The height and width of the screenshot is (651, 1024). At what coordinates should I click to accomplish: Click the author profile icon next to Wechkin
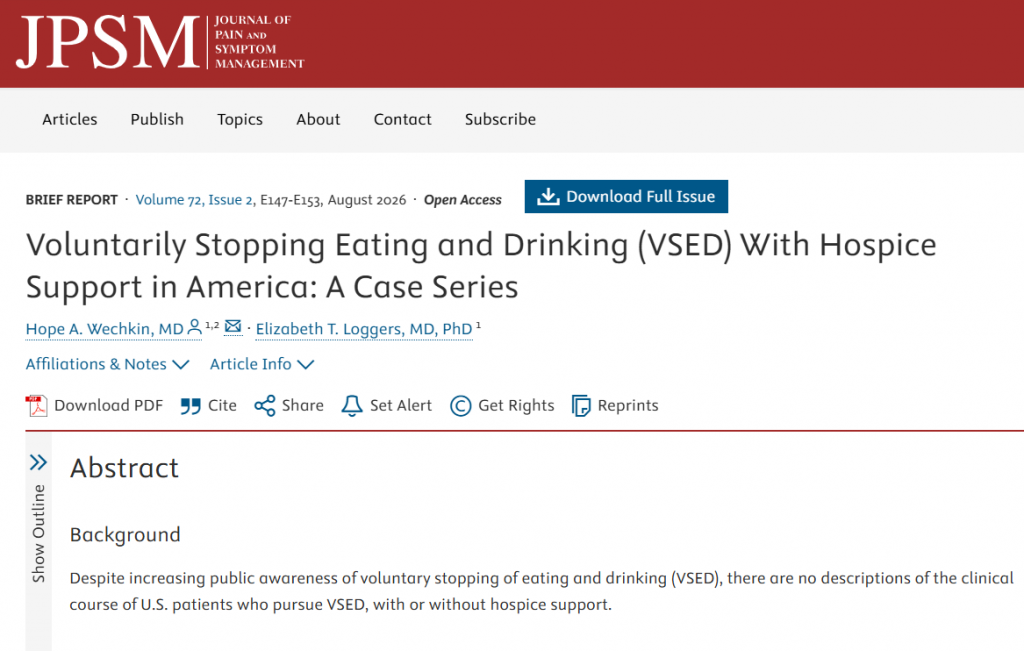pyautogui.click(x=194, y=327)
